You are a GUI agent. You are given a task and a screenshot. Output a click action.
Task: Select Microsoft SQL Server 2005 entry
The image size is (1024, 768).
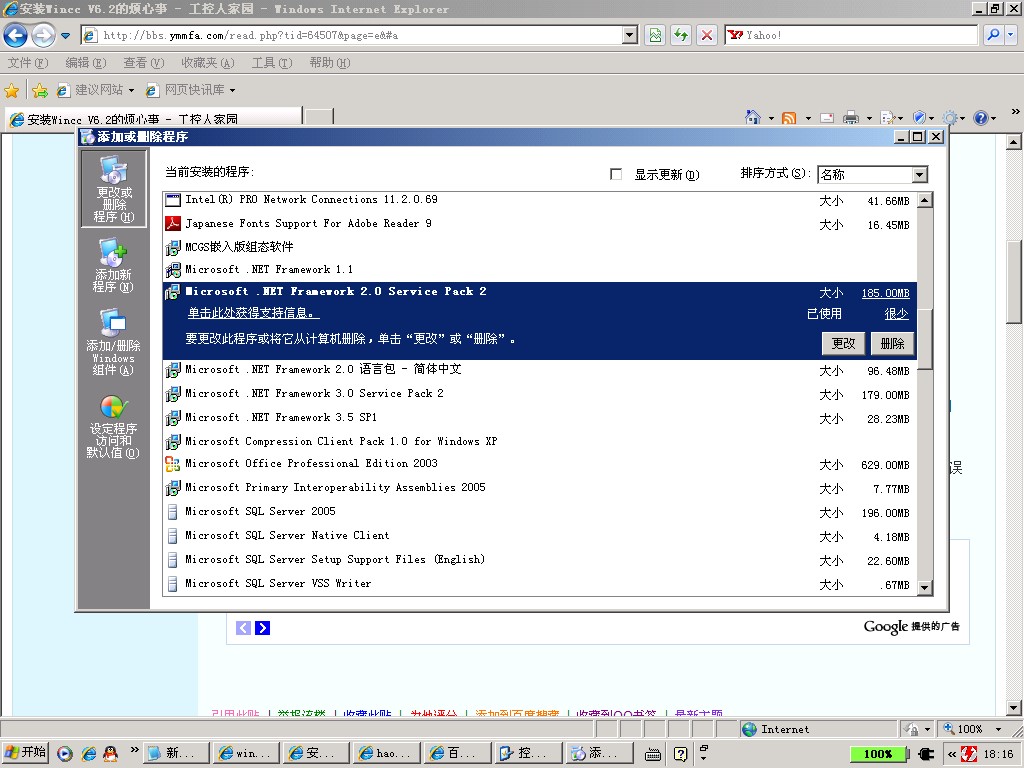click(x=260, y=512)
